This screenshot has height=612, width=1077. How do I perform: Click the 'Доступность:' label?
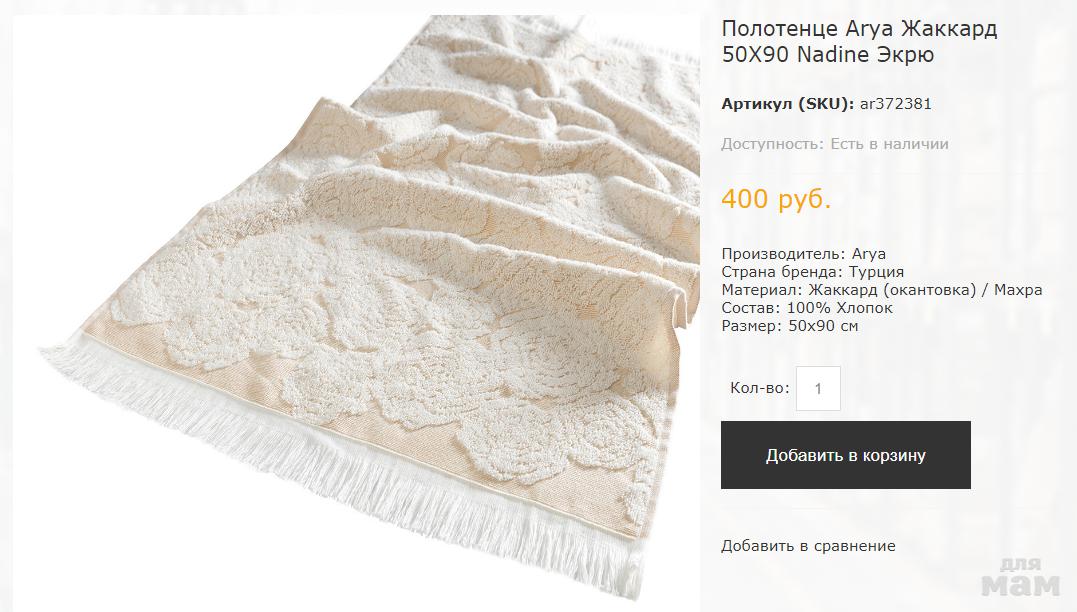click(772, 144)
